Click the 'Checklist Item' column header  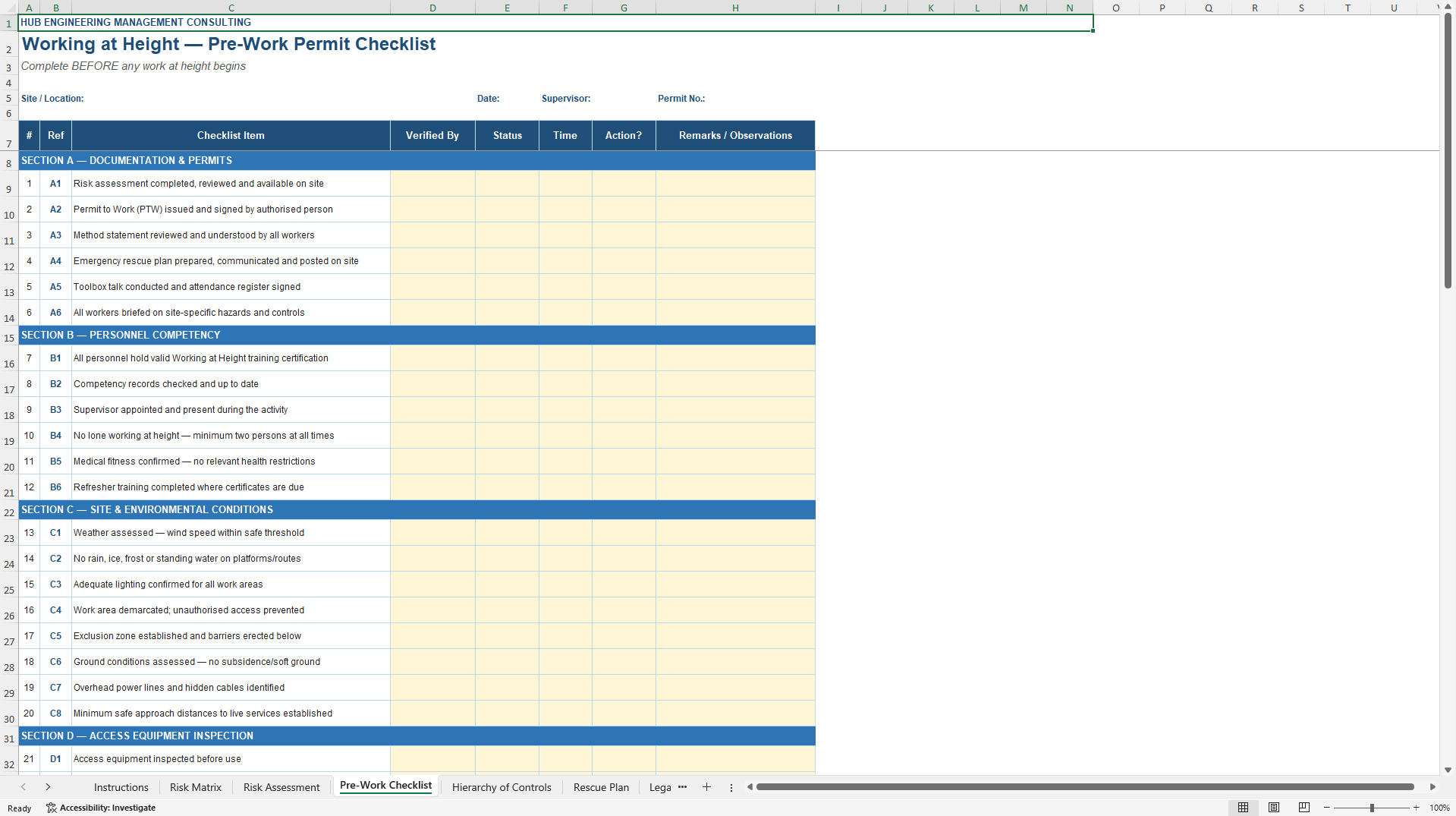(x=231, y=136)
